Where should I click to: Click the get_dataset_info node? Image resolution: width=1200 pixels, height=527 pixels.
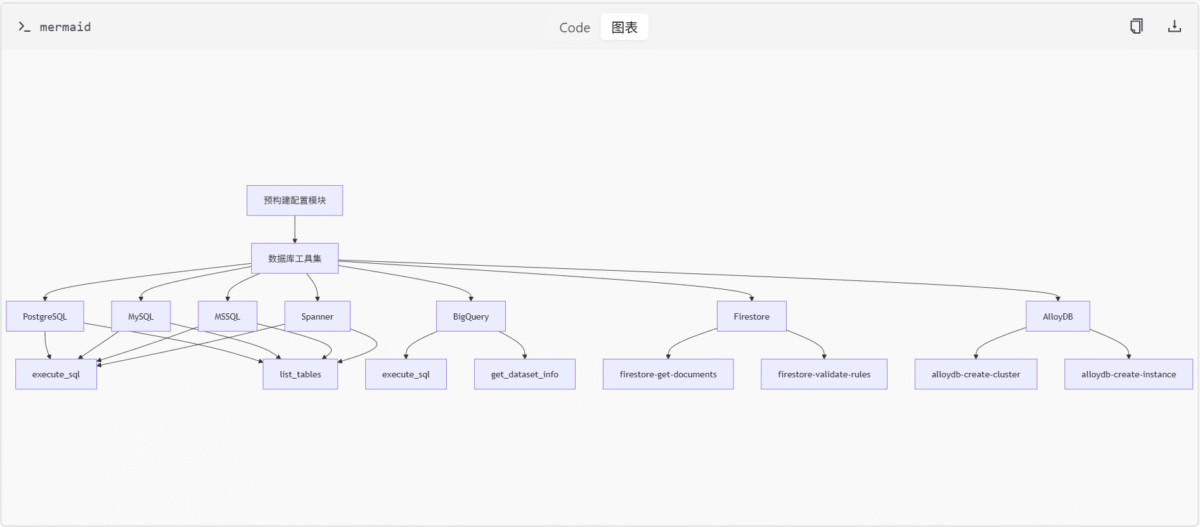click(525, 374)
